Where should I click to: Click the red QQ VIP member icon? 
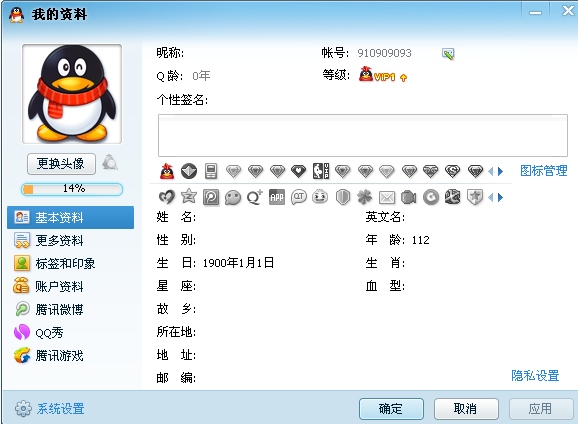[x=167, y=171]
